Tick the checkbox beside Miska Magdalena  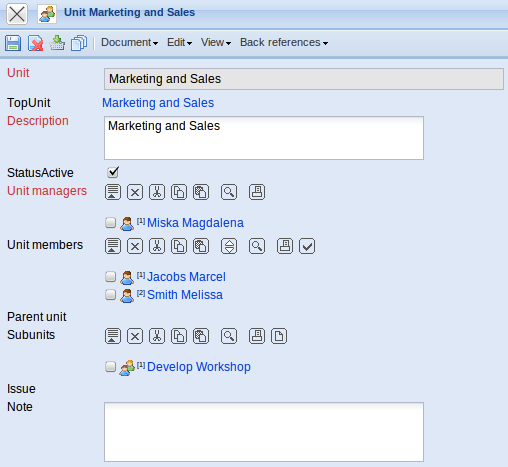point(110,222)
